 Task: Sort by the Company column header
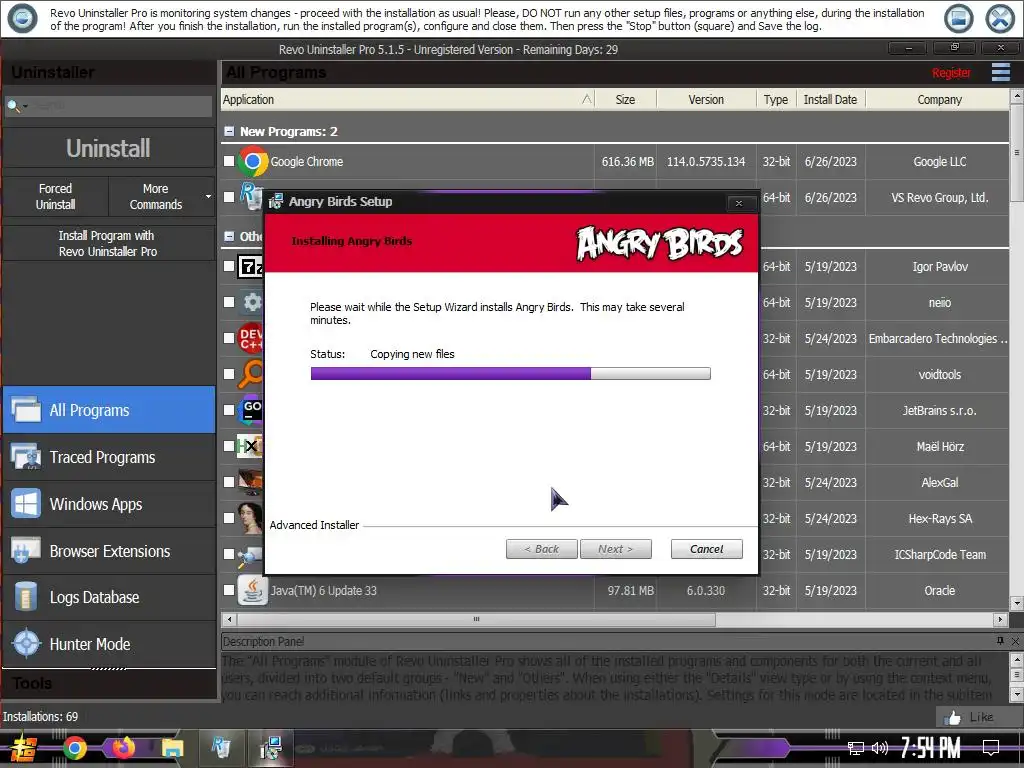[x=938, y=99]
